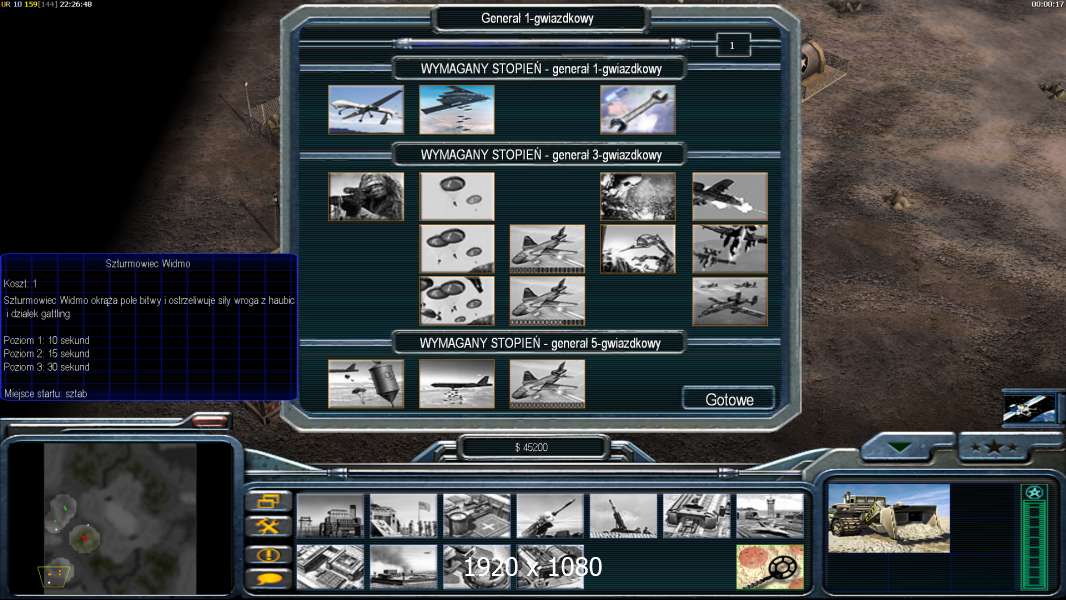
Task: Click the 'WYMAGANY STOPIEŃ - generał 3-gwiazdkowy' header
Action: point(540,155)
